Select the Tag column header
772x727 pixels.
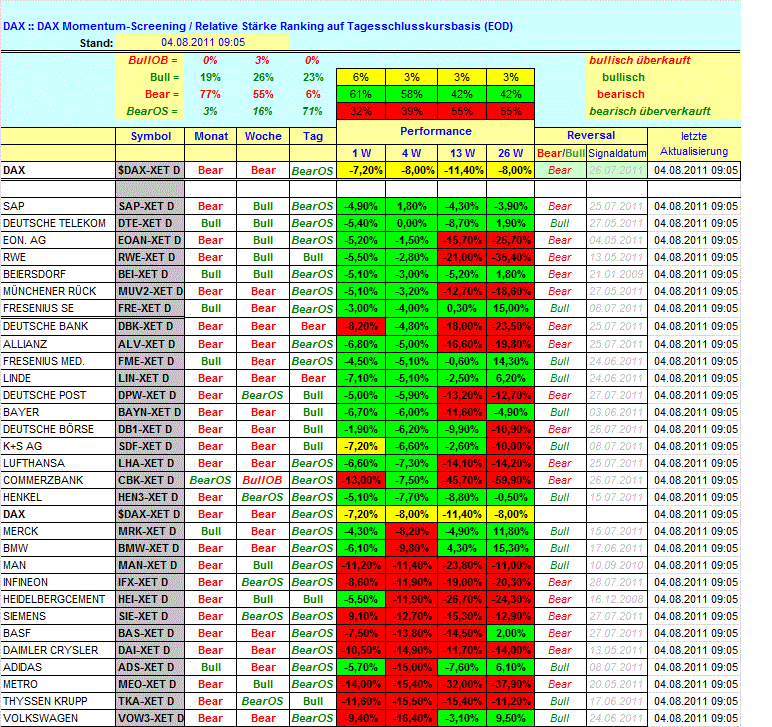click(x=313, y=136)
